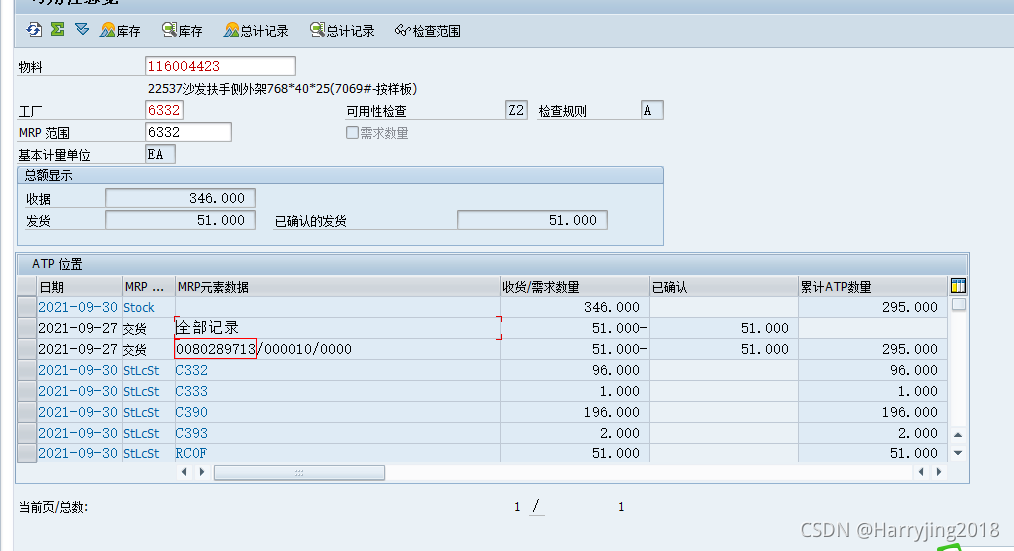This screenshot has width=1014, height=551.
Task: Click the 基本计量单位 field EA
Action: (160, 154)
